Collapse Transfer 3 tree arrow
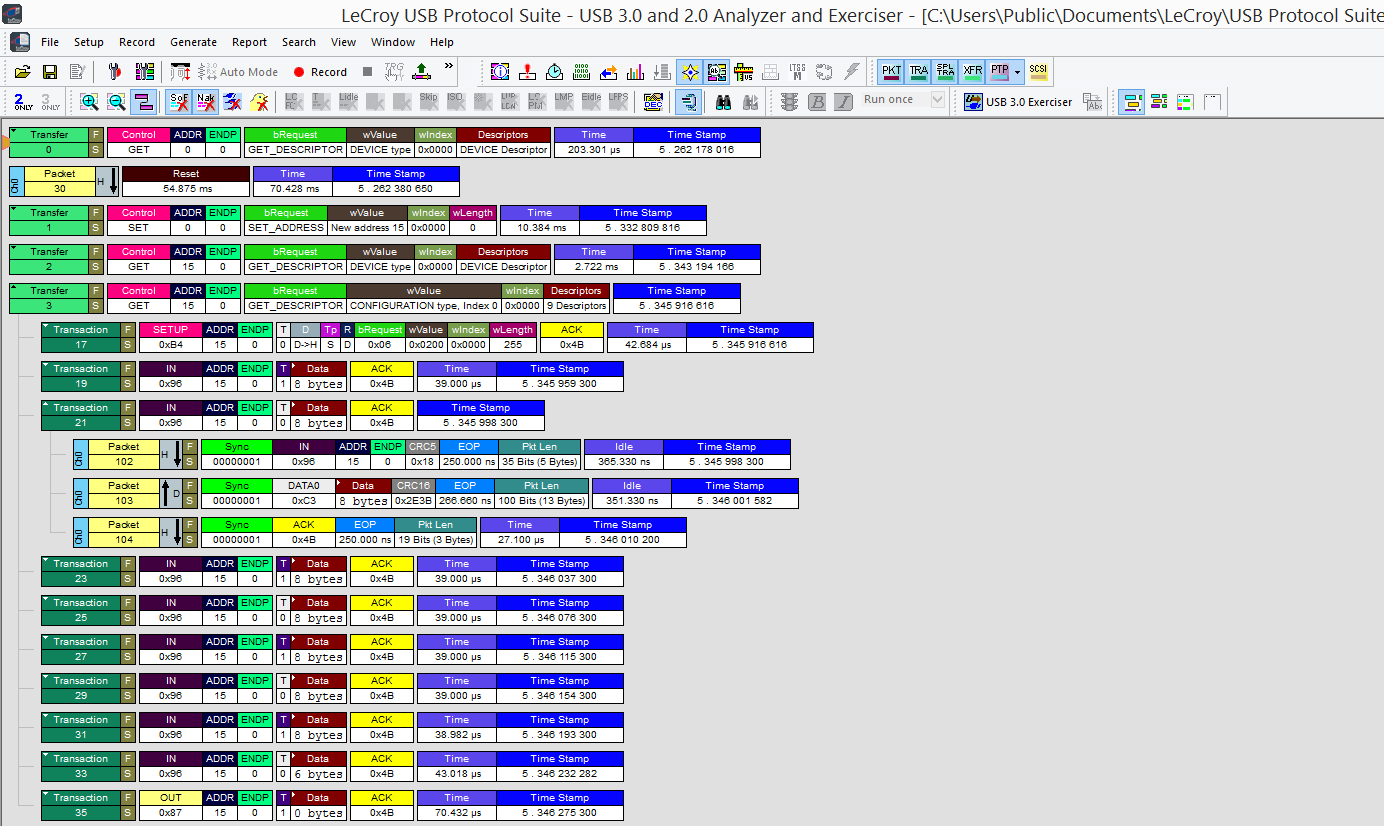 coord(15,288)
